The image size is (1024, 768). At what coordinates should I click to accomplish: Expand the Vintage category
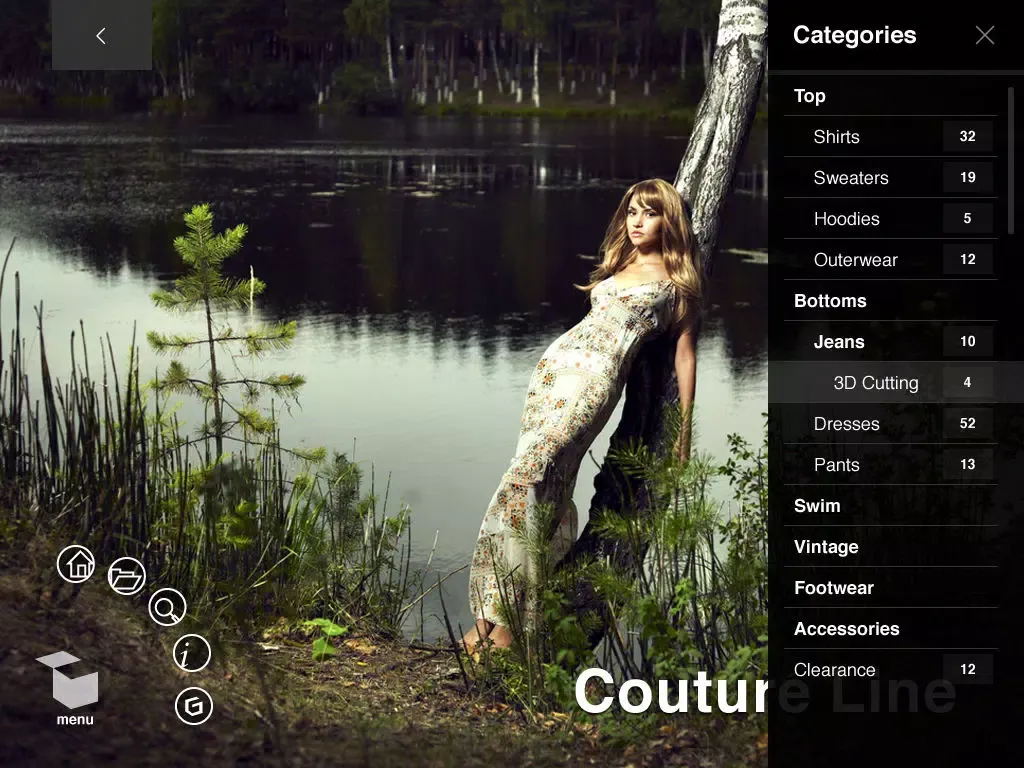(891, 547)
